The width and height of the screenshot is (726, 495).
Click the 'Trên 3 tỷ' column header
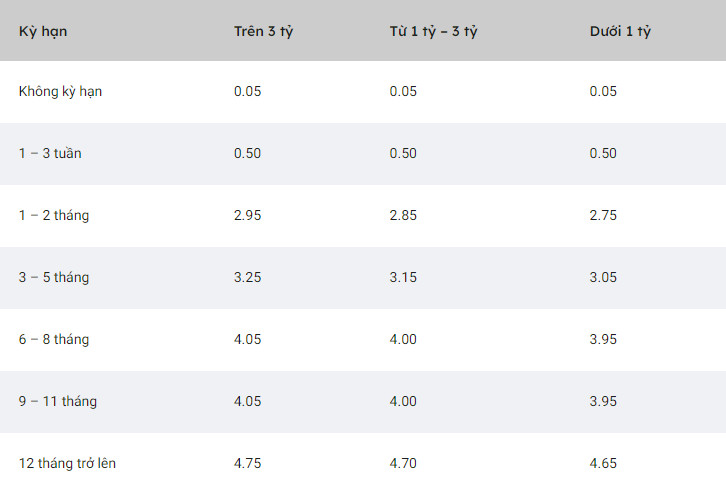click(x=263, y=31)
